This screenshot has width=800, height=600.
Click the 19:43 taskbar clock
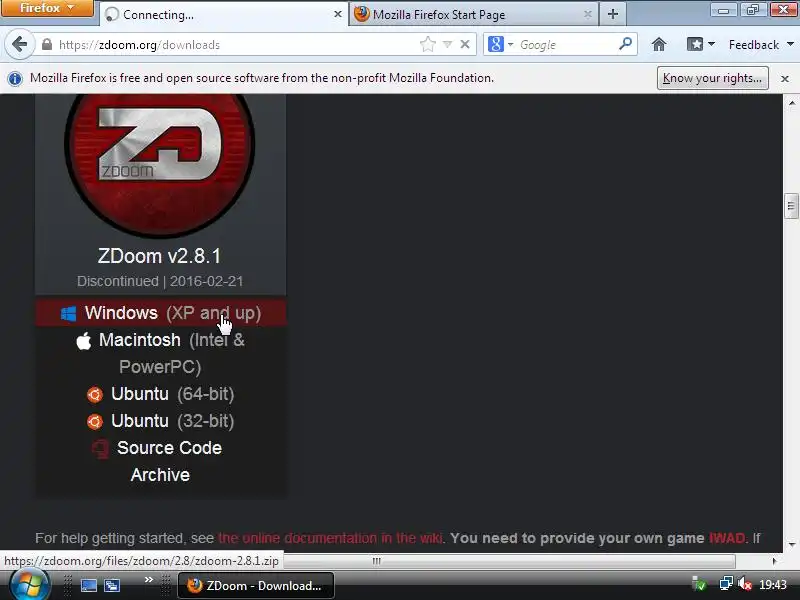coord(772,584)
